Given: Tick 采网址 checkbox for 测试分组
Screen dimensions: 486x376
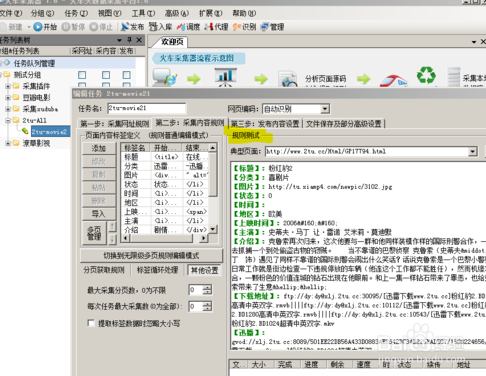Looking at the screenshot, I should point(82,75).
